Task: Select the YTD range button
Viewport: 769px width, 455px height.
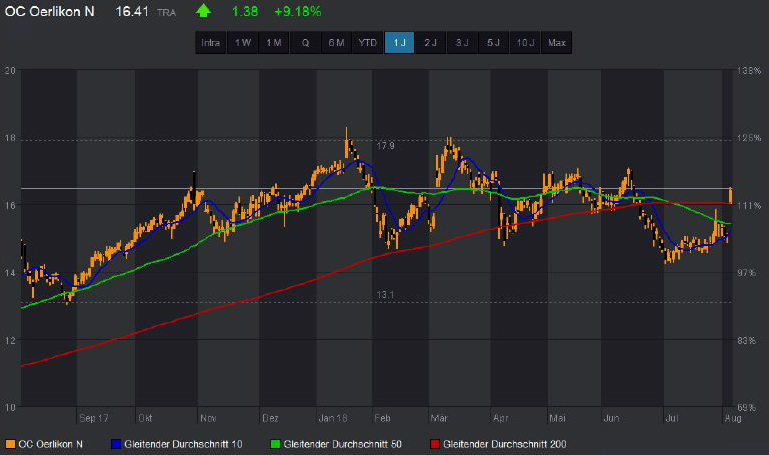Action: point(368,43)
